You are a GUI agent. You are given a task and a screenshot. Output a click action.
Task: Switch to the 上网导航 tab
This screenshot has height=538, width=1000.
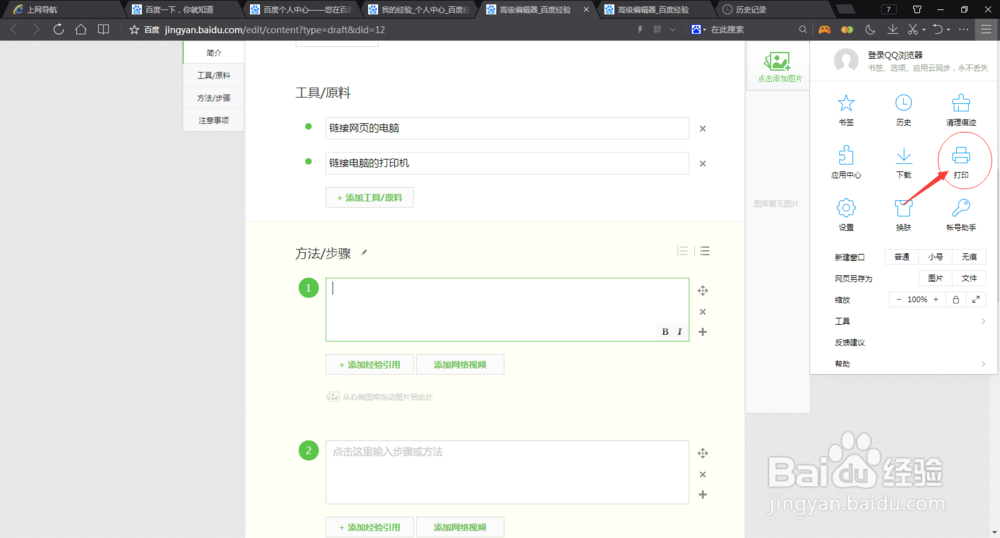[x=62, y=10]
